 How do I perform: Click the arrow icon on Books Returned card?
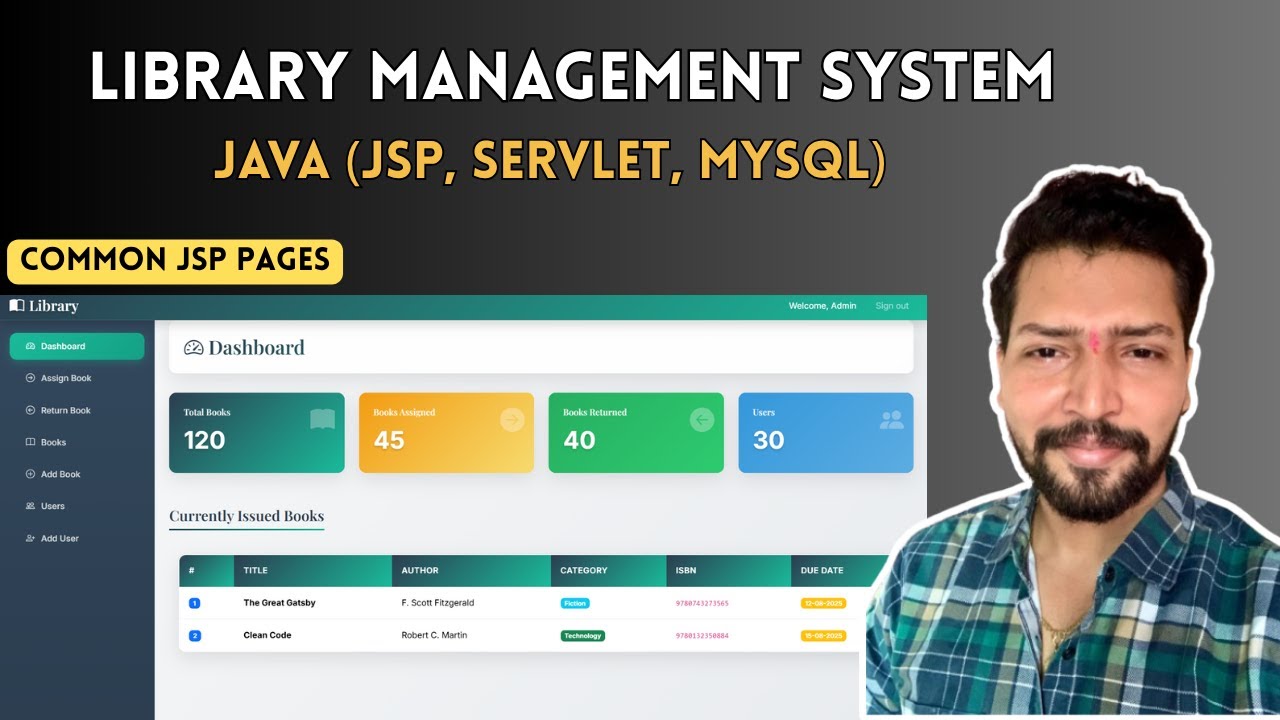702,420
